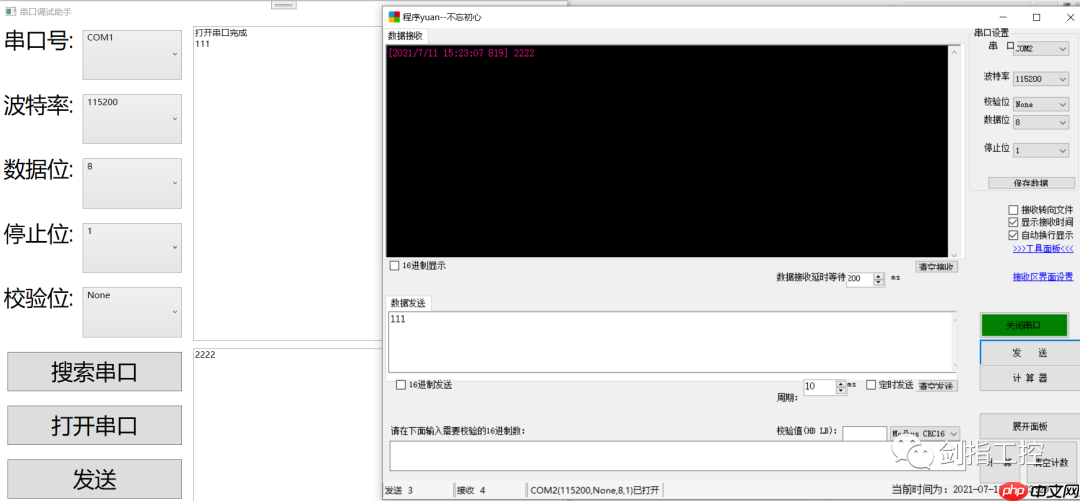Select the 数据发送 tab

(x=408, y=303)
